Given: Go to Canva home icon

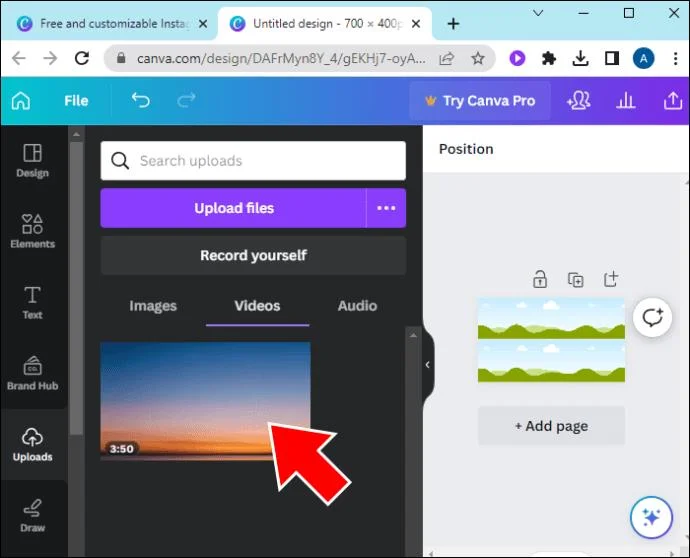Looking at the screenshot, I should point(21,101).
